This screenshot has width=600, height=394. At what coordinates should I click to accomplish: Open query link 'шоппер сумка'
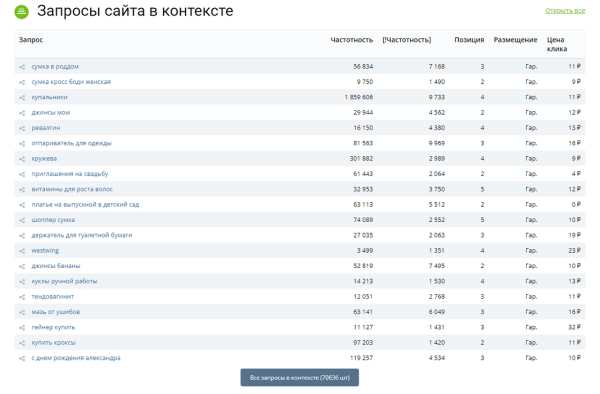click(x=53, y=220)
